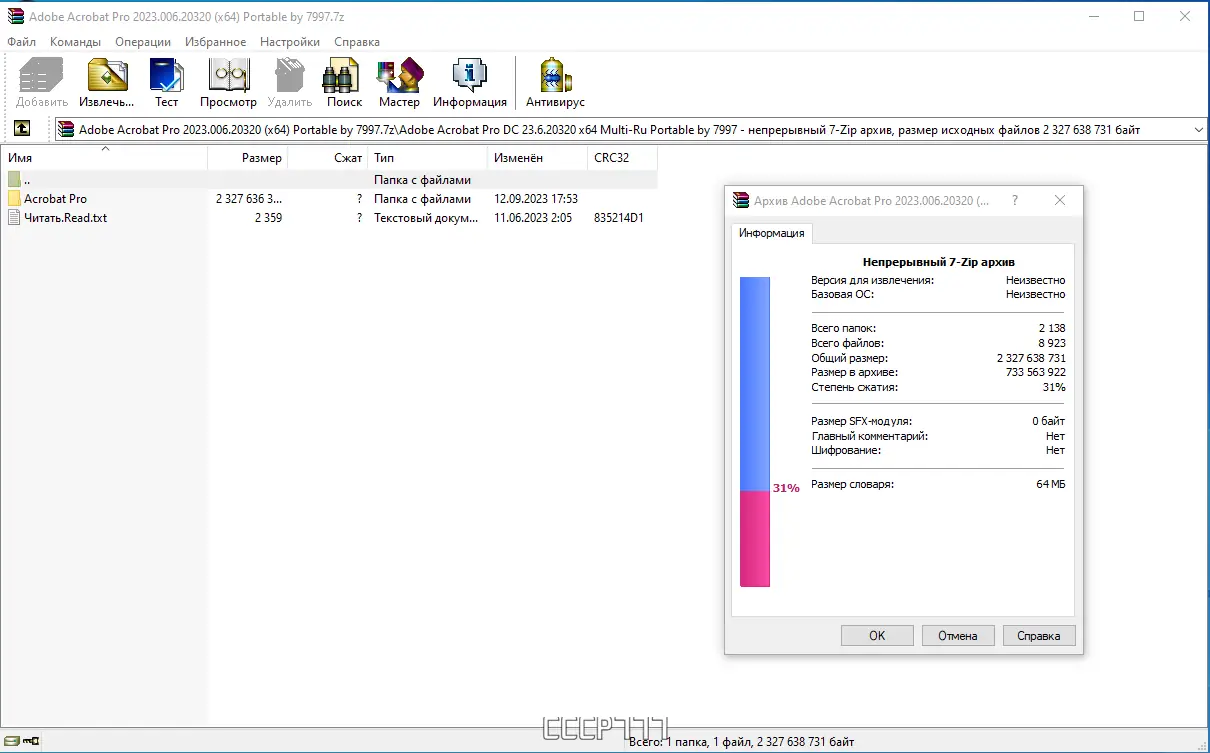Click the up-one-level folder icon
This screenshot has width=1210, height=753.
point(22,128)
